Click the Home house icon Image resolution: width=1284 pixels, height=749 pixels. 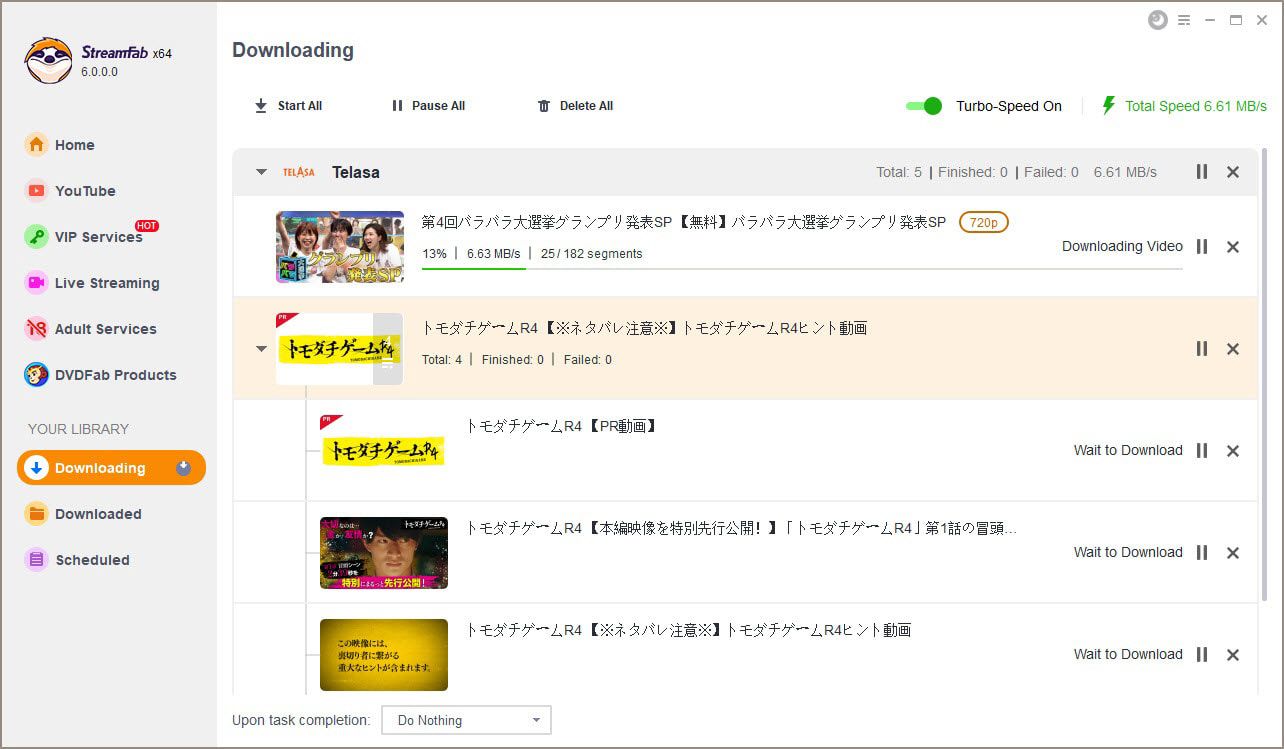pos(36,145)
